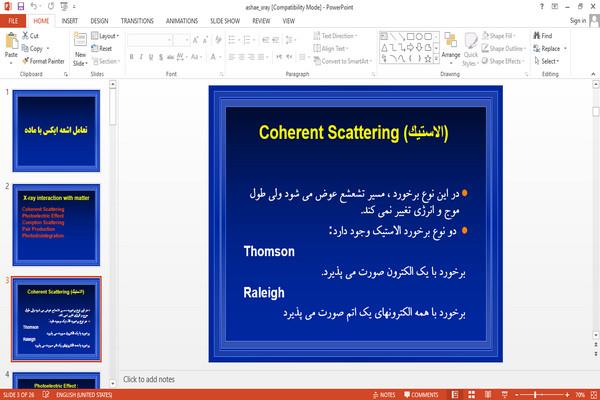Image resolution: width=600 pixels, height=400 pixels.
Task: Switch to the INSERT tab
Action: pos(70,21)
